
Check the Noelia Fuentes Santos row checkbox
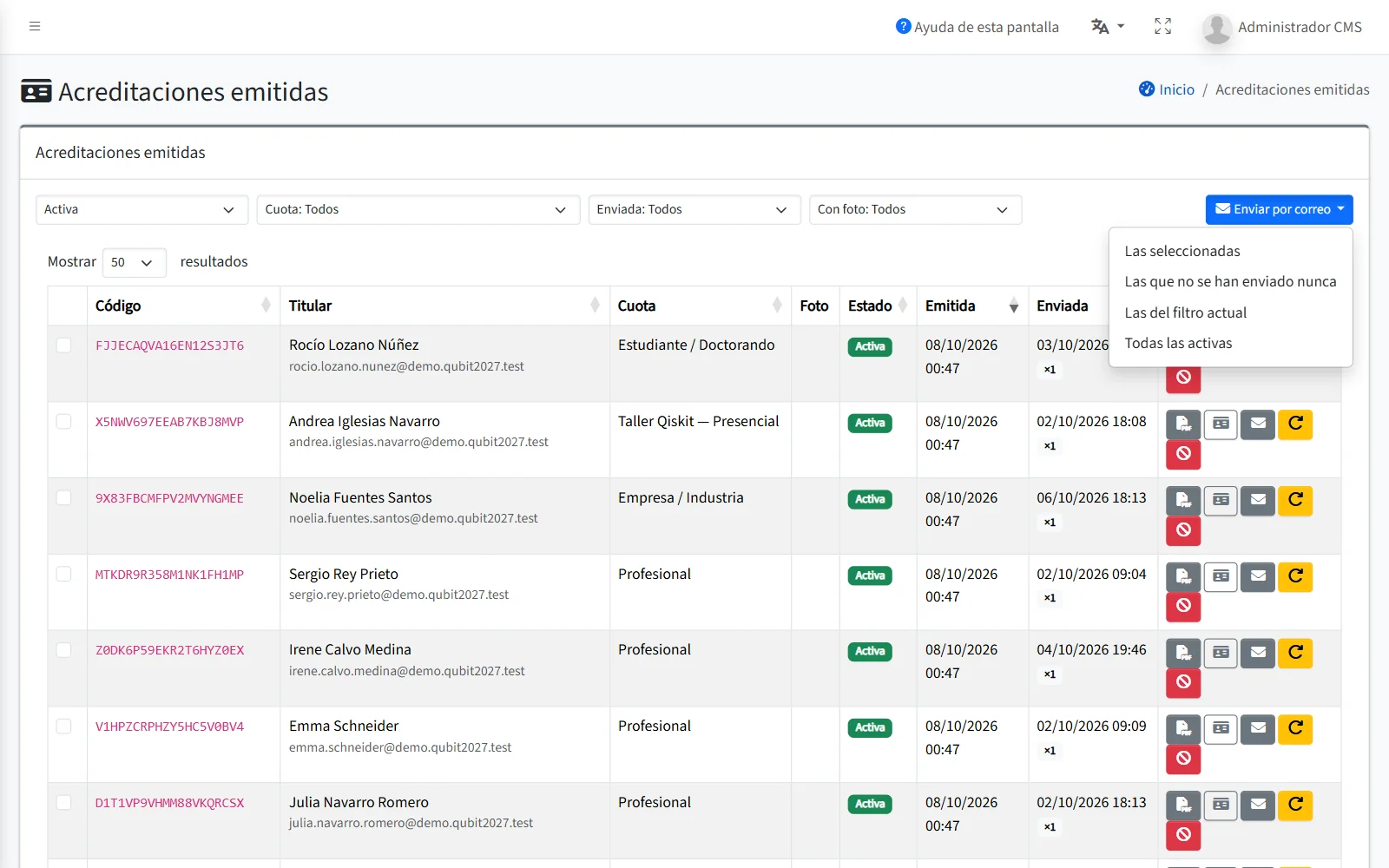(64, 498)
